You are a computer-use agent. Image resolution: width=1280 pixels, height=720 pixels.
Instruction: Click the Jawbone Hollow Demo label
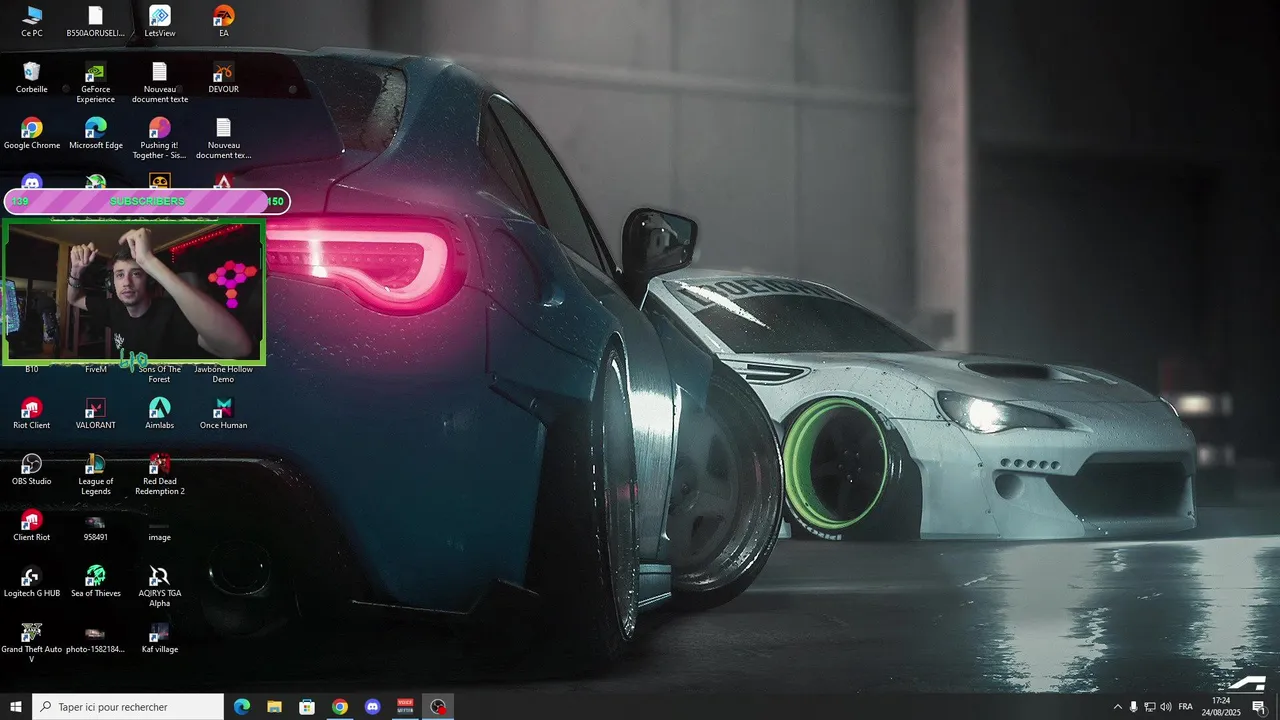[x=224, y=374]
